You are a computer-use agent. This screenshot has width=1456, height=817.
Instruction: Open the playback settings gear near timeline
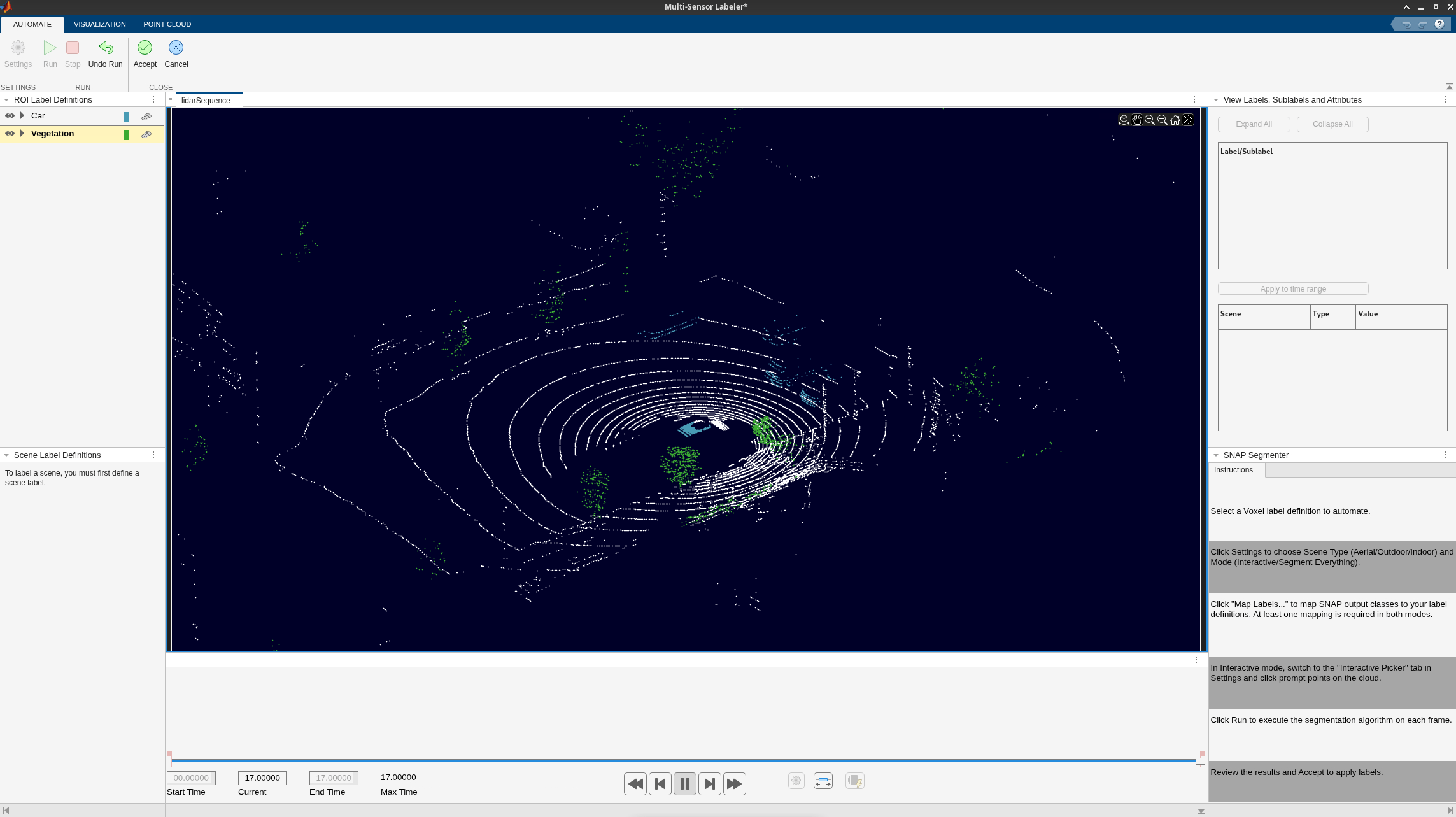(796, 781)
